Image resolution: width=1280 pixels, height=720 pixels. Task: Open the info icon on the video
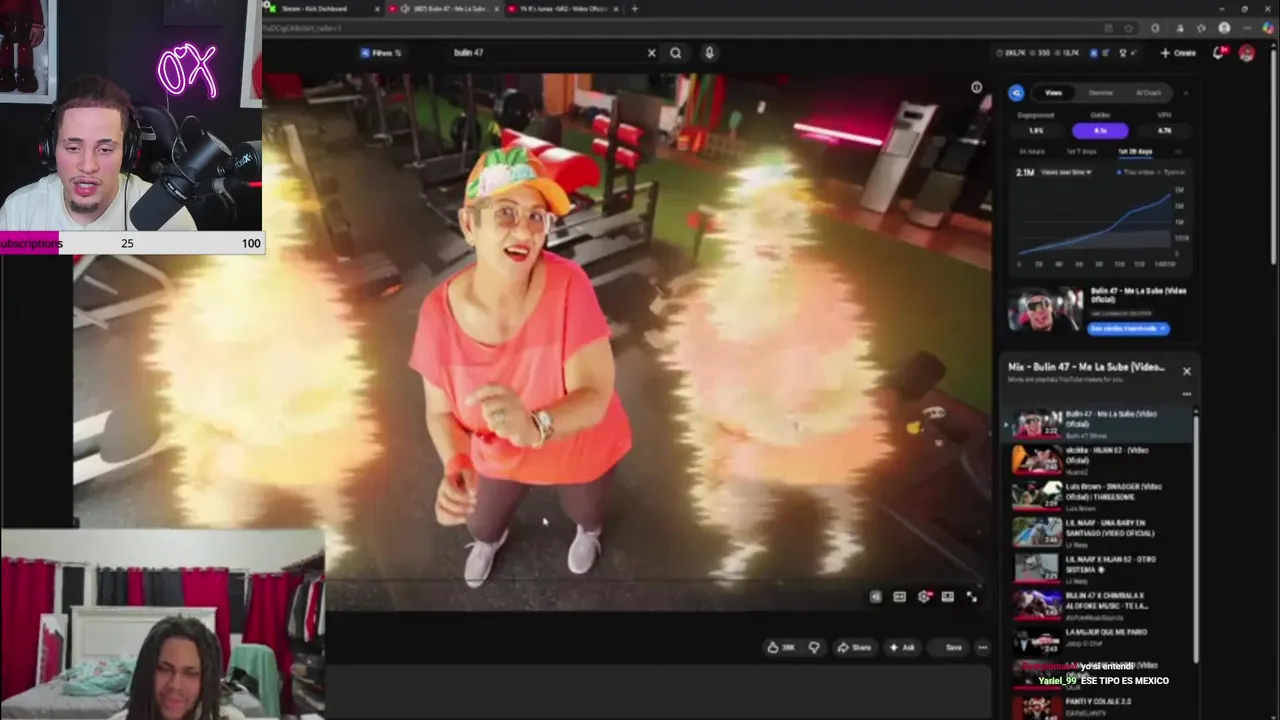tap(977, 88)
